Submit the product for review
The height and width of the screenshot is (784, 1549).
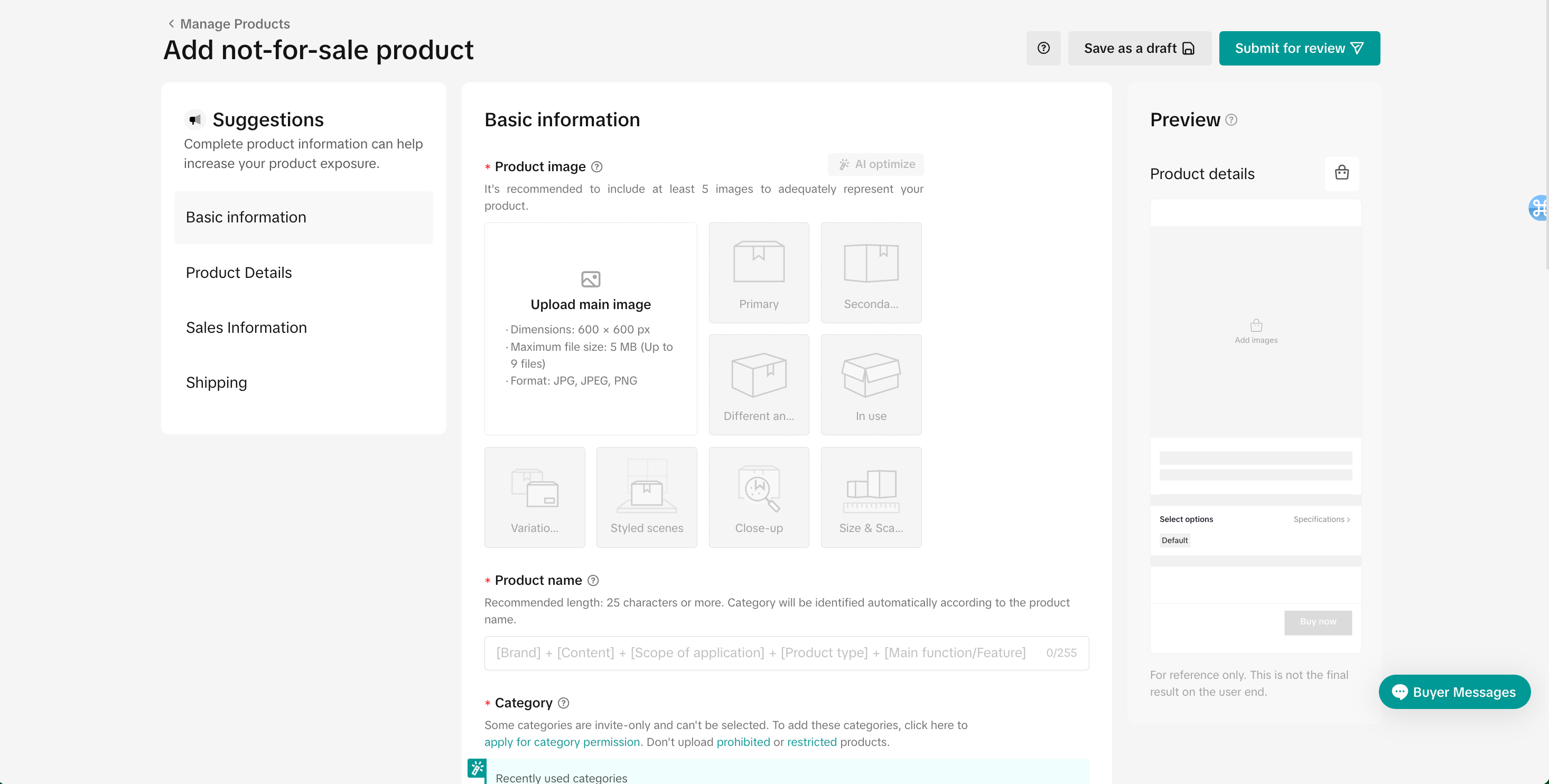(1299, 48)
